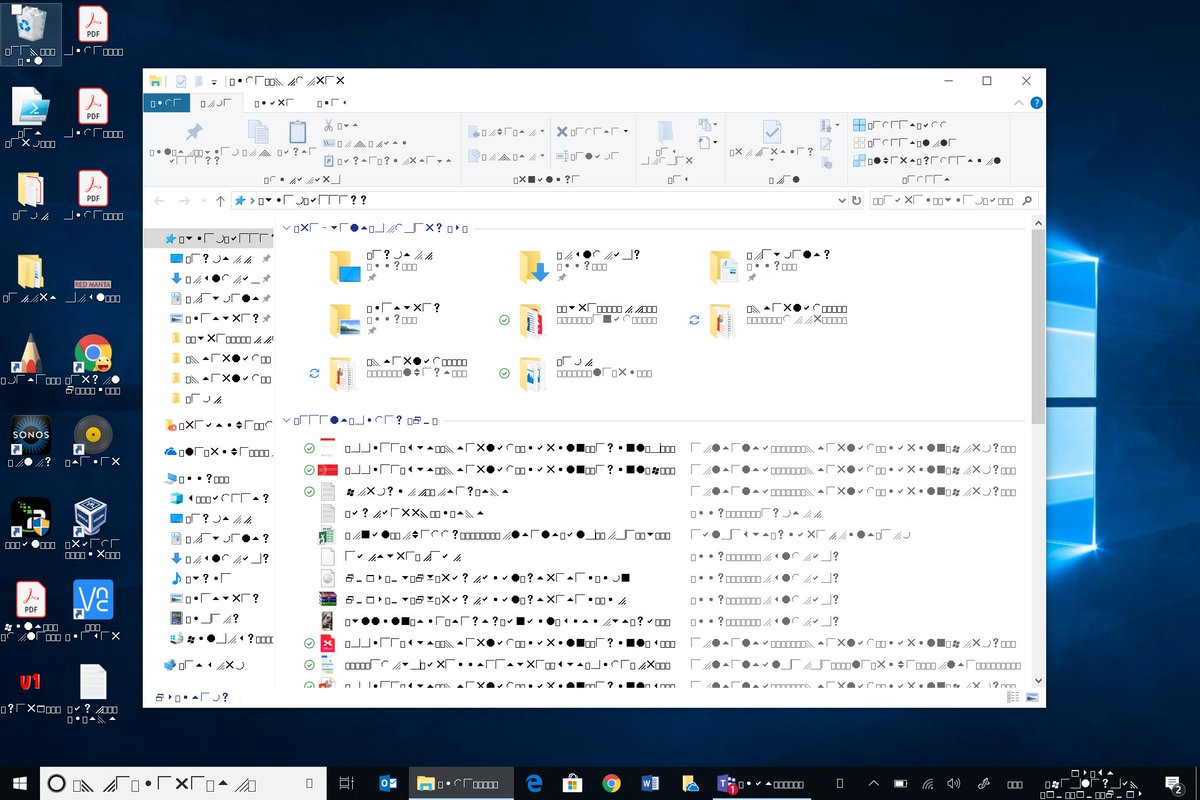Click the Edit icon in the Open group

(826, 144)
